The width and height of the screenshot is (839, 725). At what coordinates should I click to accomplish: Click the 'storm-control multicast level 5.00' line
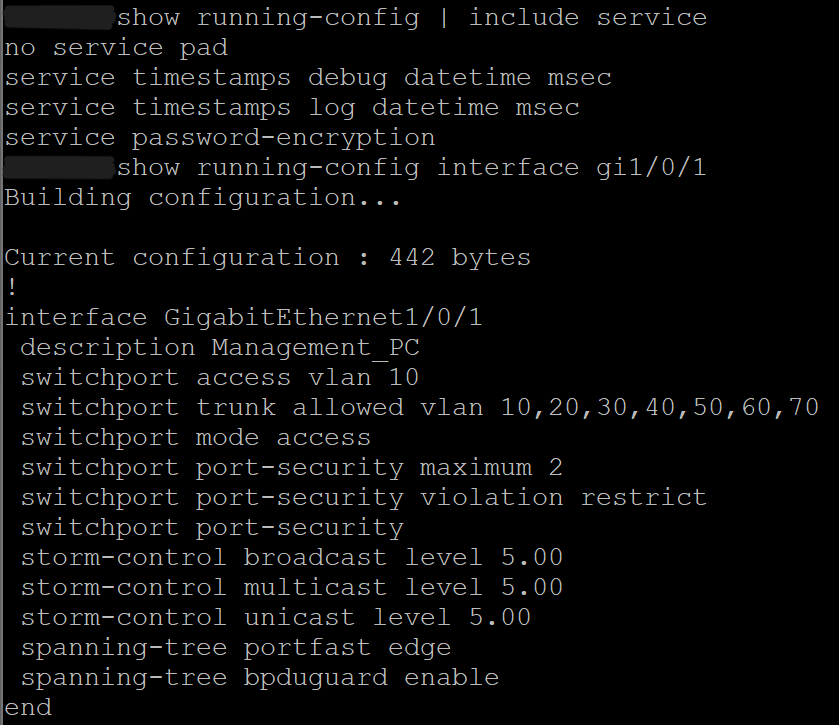tap(292, 587)
